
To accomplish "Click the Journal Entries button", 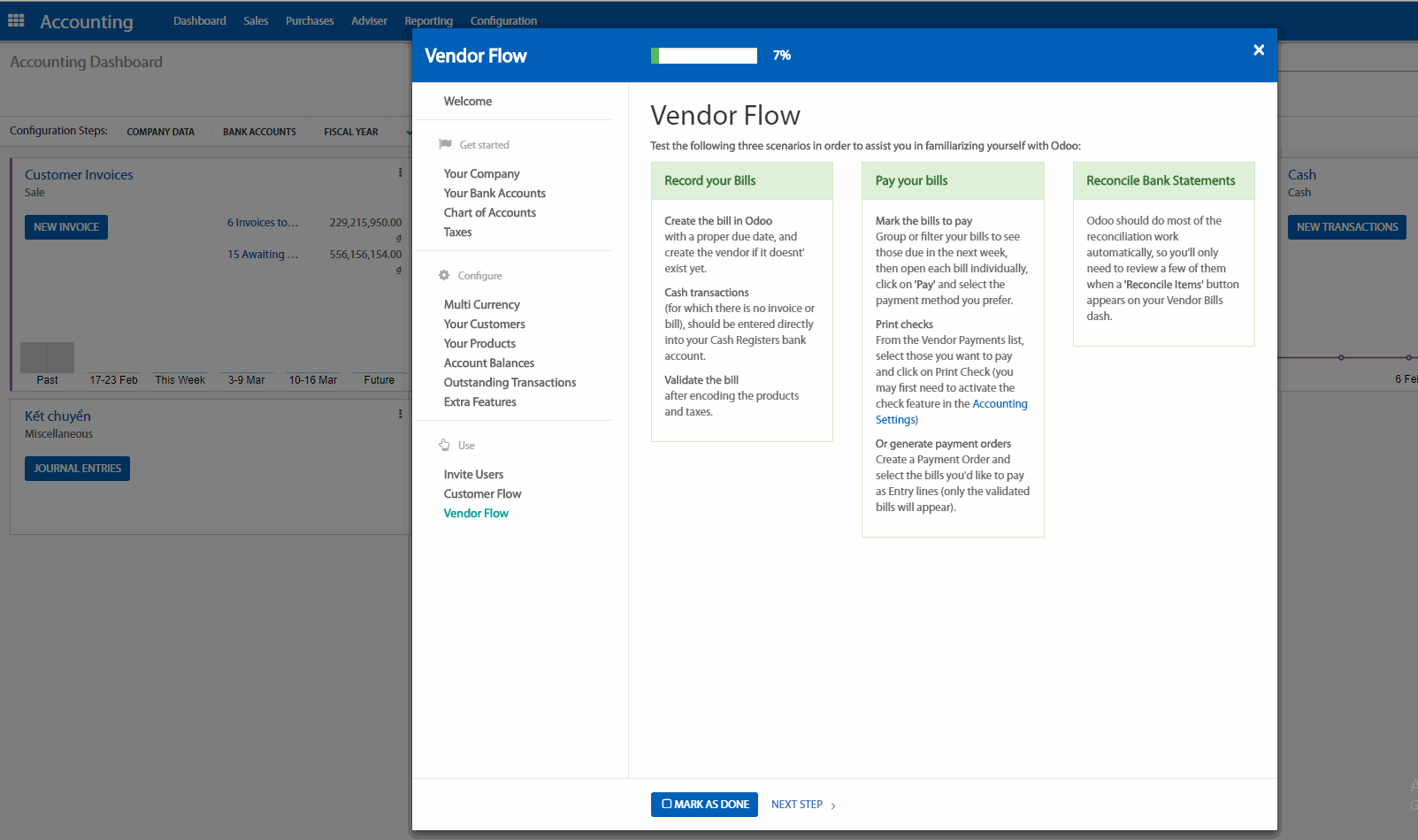I will click(x=77, y=469).
